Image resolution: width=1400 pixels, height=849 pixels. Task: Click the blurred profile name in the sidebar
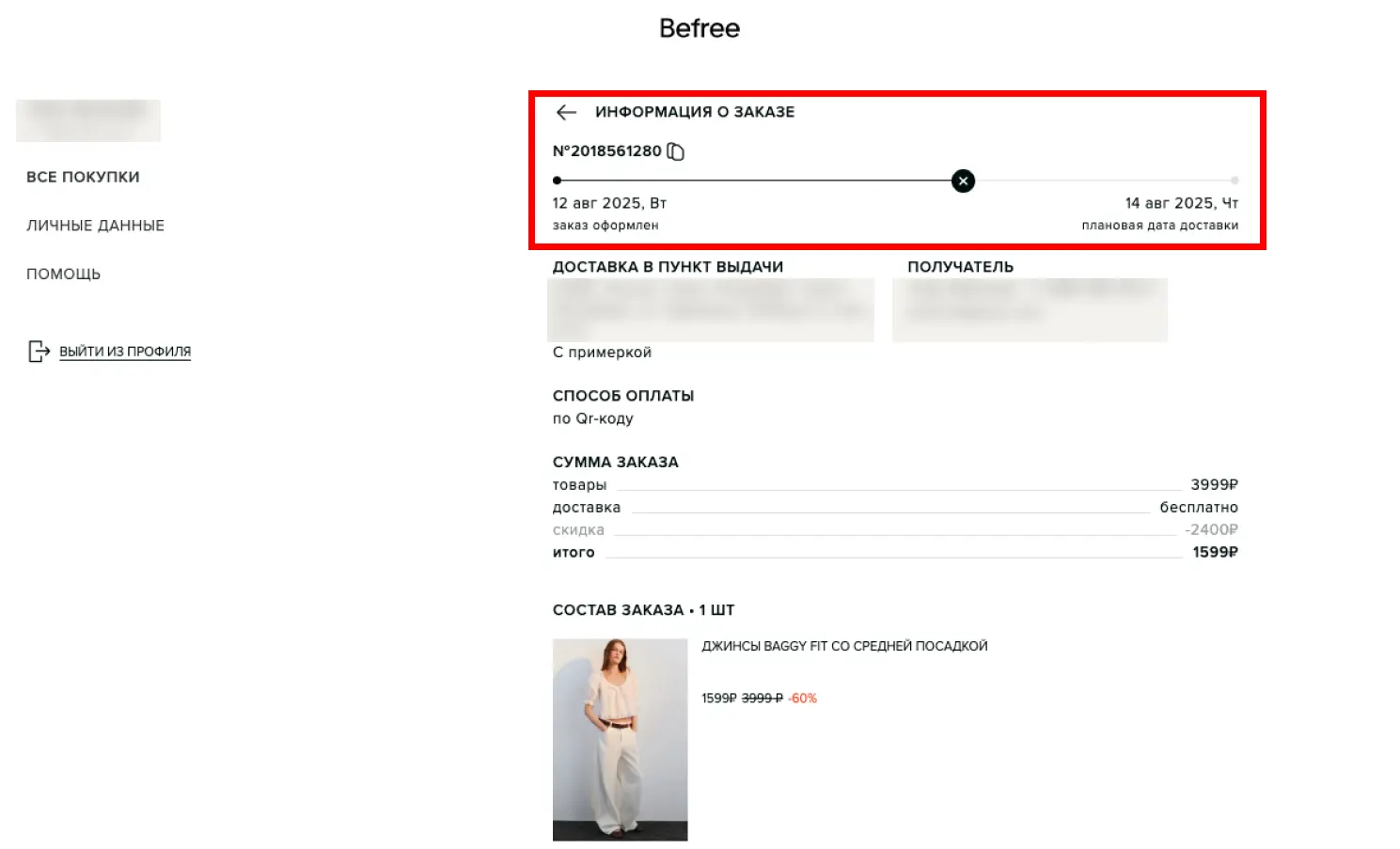point(88,120)
